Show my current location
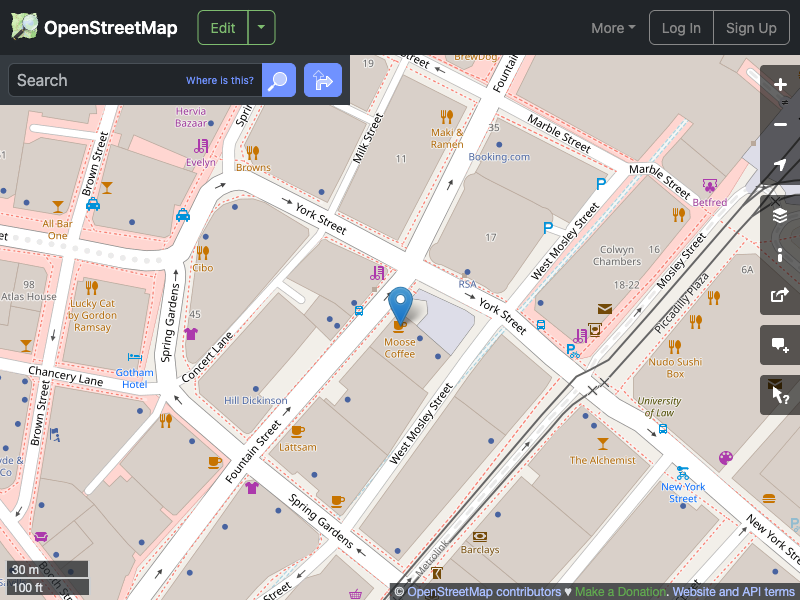This screenshot has width=800, height=600. tap(780, 165)
